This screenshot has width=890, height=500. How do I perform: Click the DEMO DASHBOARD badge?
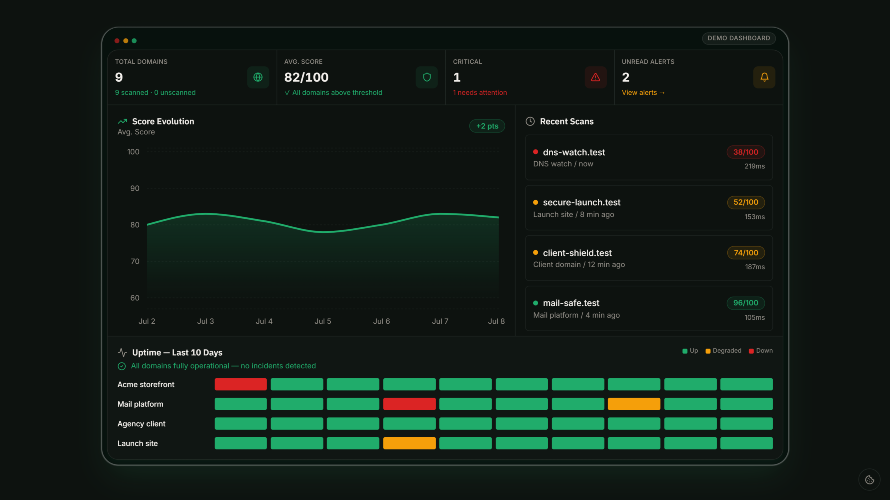point(738,38)
